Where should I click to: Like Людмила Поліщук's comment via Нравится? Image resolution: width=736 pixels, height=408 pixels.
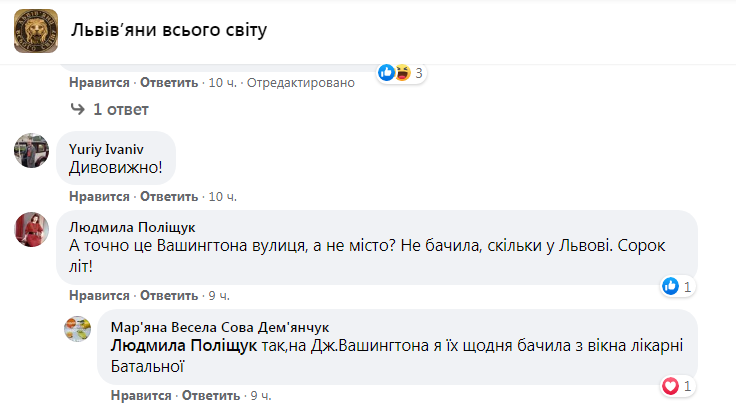point(100,296)
